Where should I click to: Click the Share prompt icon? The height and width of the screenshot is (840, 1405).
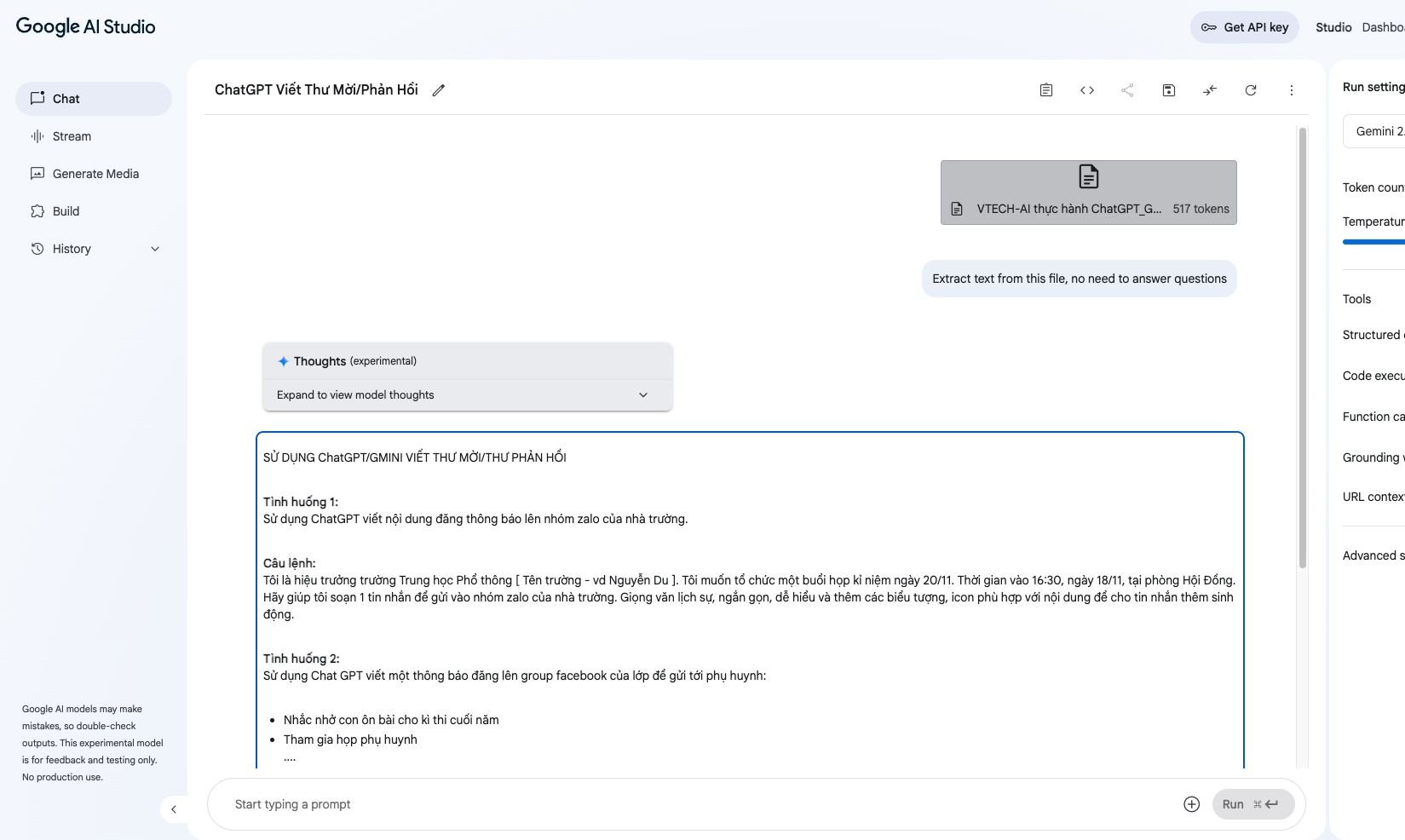point(1128,90)
